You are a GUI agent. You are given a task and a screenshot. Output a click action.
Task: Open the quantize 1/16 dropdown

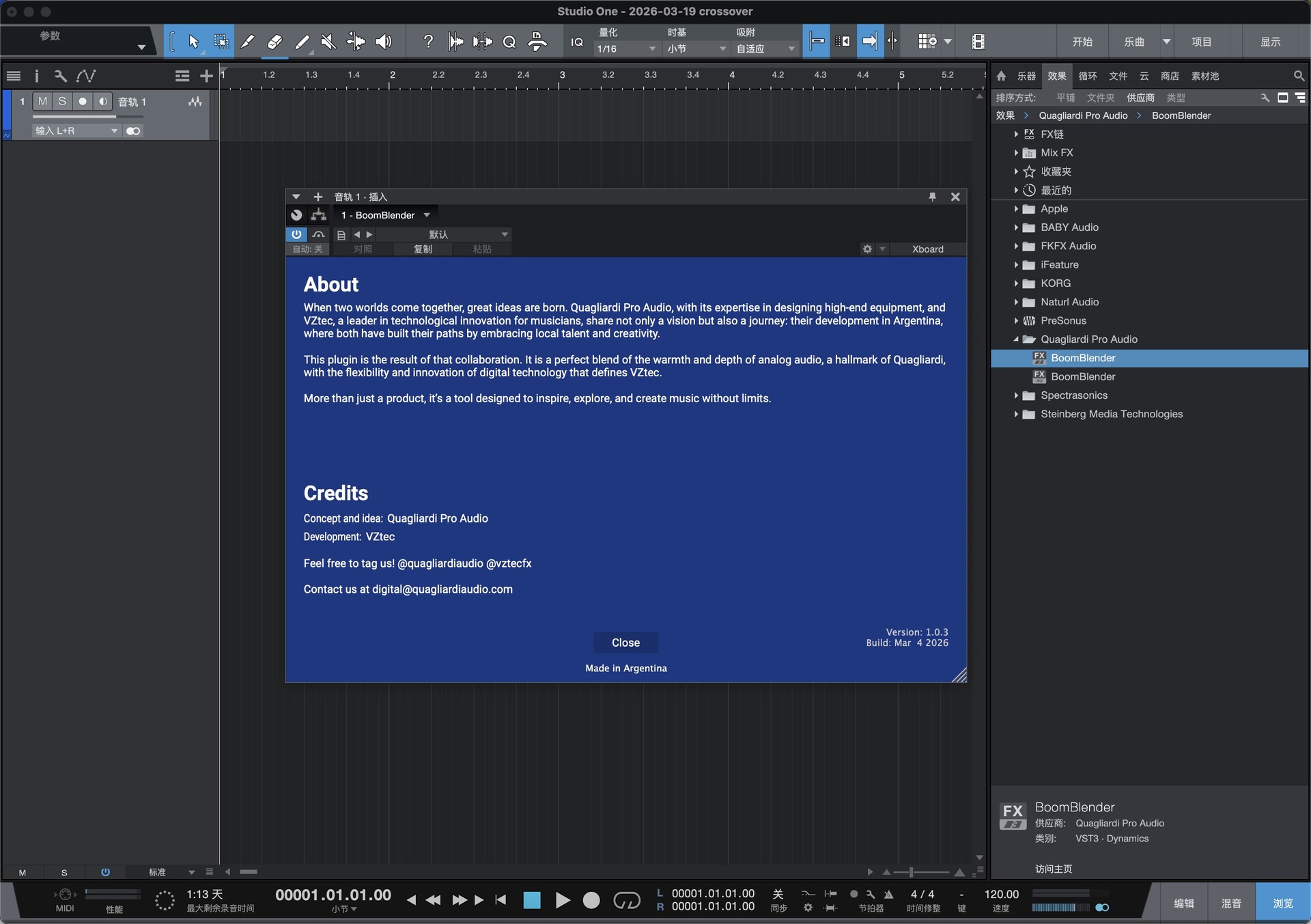click(x=625, y=48)
